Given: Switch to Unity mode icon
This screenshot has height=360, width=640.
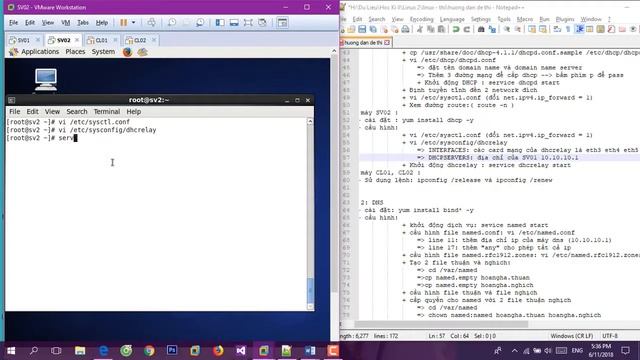Looking at the screenshot, I should (x=262, y=22).
